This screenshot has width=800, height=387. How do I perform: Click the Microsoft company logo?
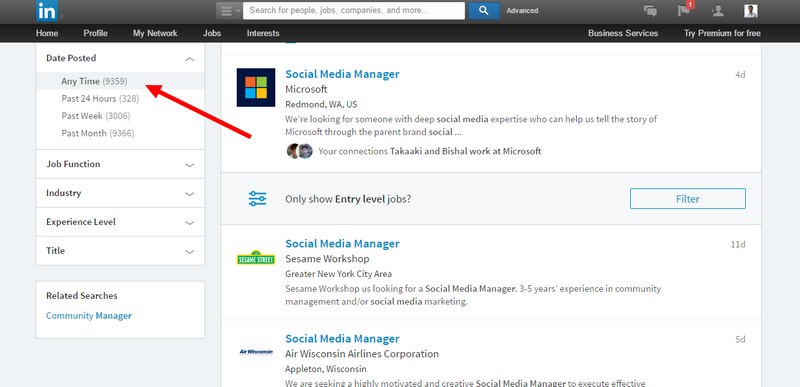pos(256,87)
